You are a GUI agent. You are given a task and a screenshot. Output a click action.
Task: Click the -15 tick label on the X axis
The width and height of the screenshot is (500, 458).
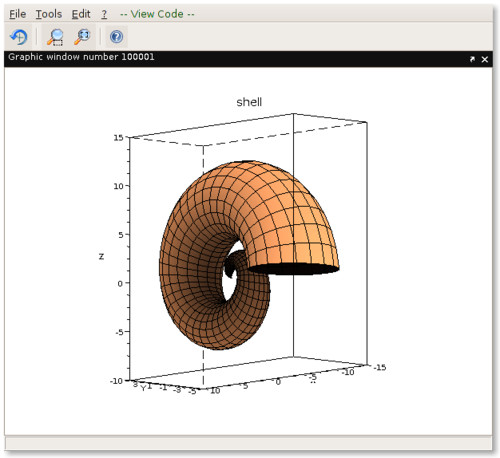tap(380, 367)
